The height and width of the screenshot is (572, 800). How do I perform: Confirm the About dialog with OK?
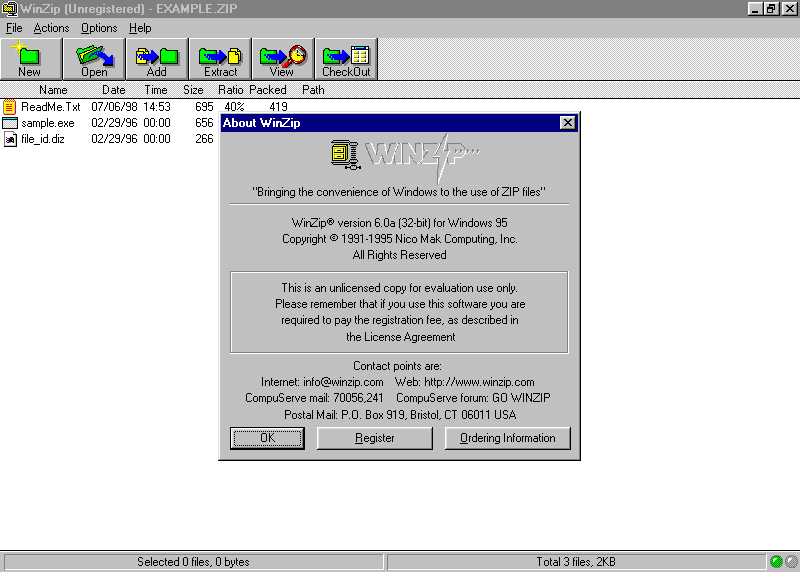pyautogui.click(x=267, y=438)
